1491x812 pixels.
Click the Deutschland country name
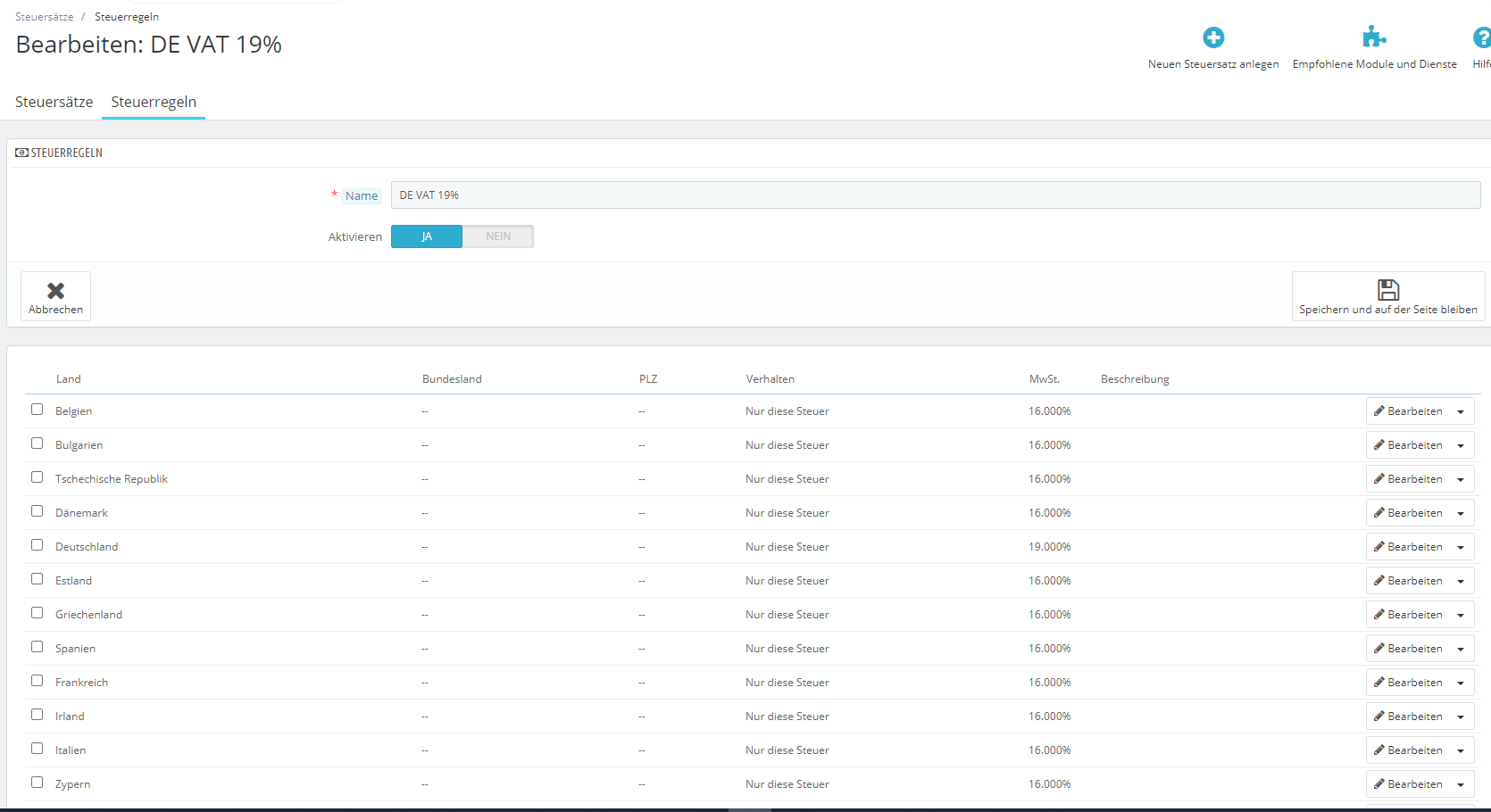tap(87, 547)
